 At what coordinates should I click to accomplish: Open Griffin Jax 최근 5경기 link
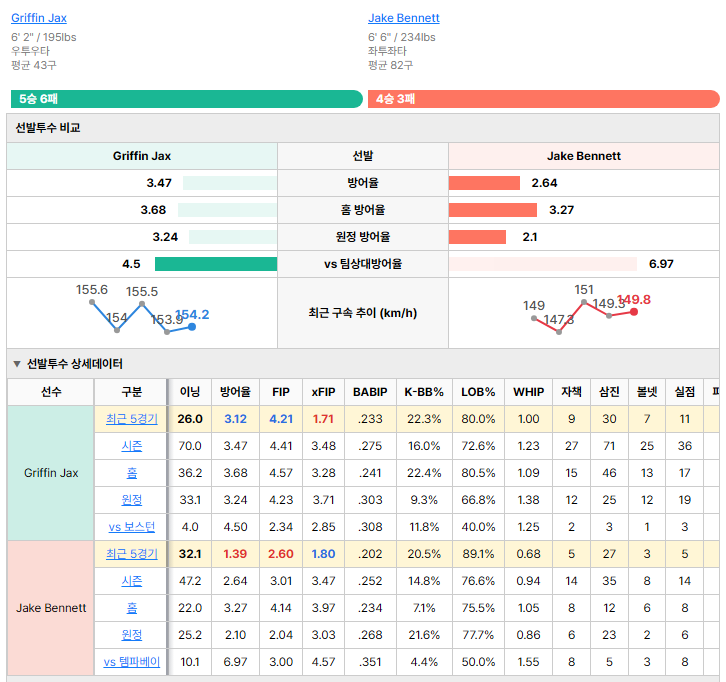tap(131, 419)
